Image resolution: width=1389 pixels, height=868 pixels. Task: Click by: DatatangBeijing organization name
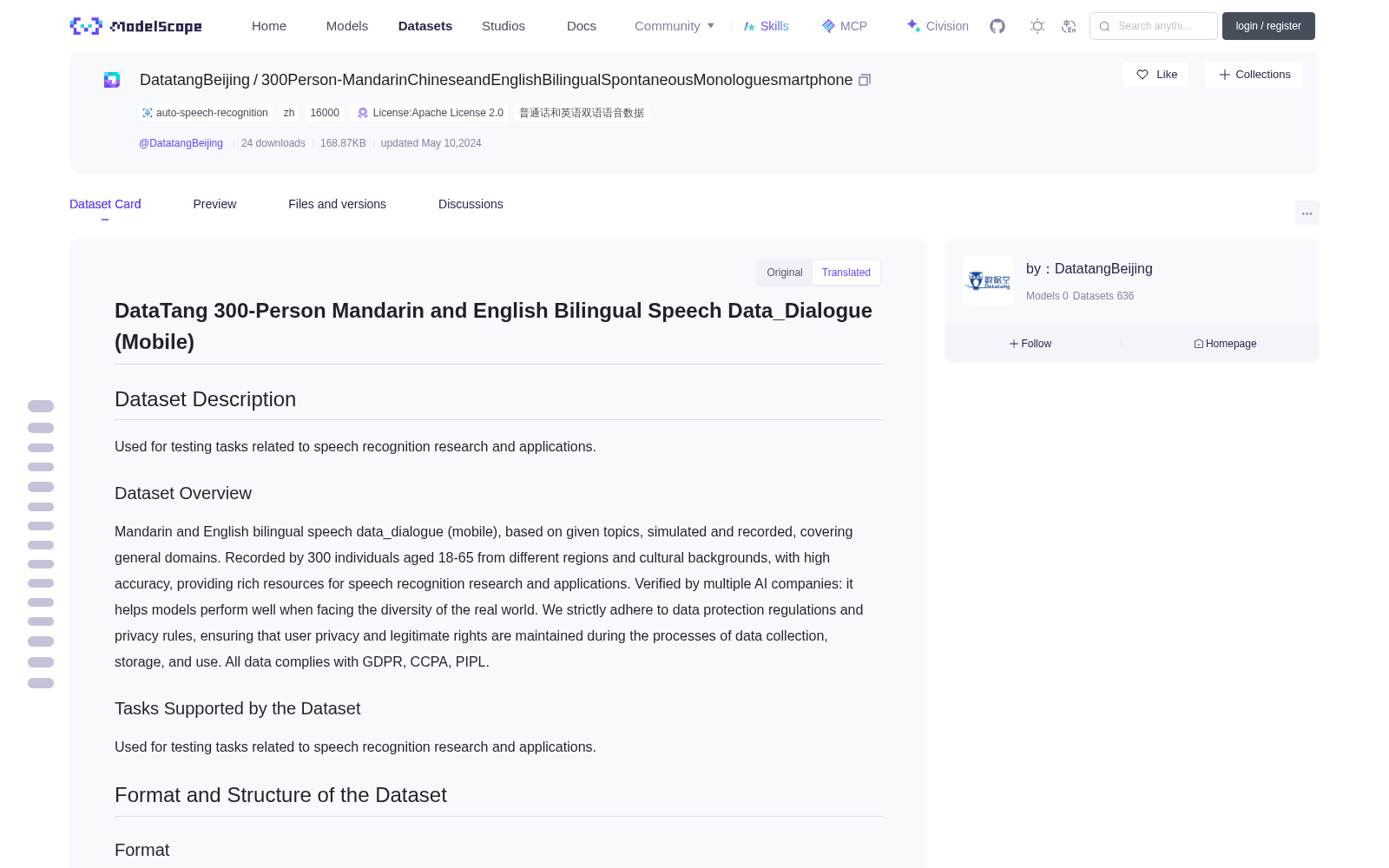pos(1089,269)
